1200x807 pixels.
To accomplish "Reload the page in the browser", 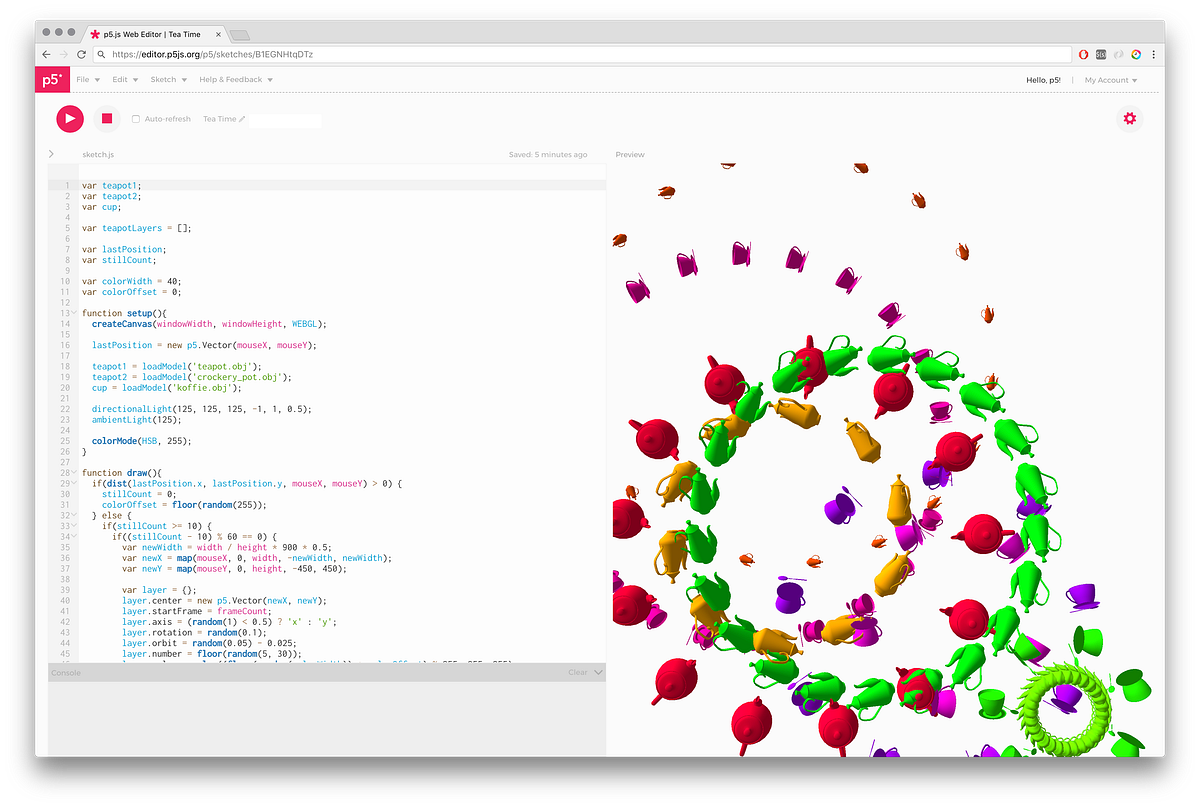I will coord(81,54).
